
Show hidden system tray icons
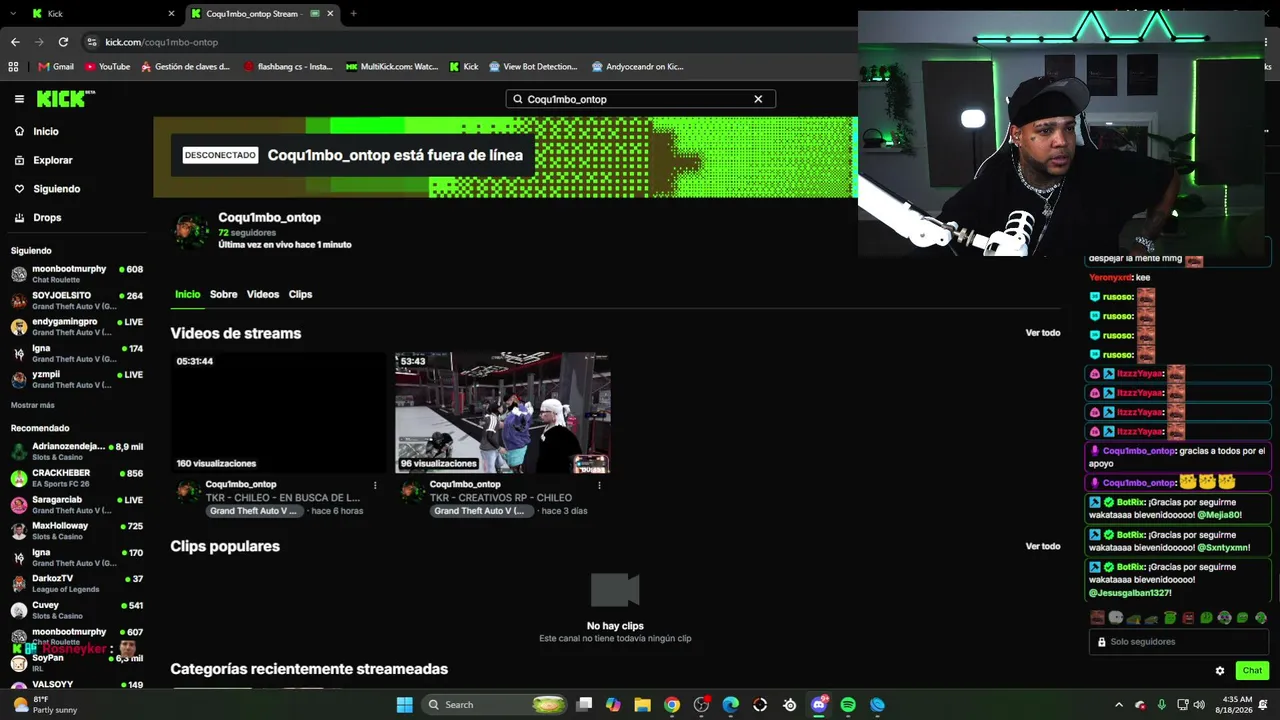point(1119,705)
